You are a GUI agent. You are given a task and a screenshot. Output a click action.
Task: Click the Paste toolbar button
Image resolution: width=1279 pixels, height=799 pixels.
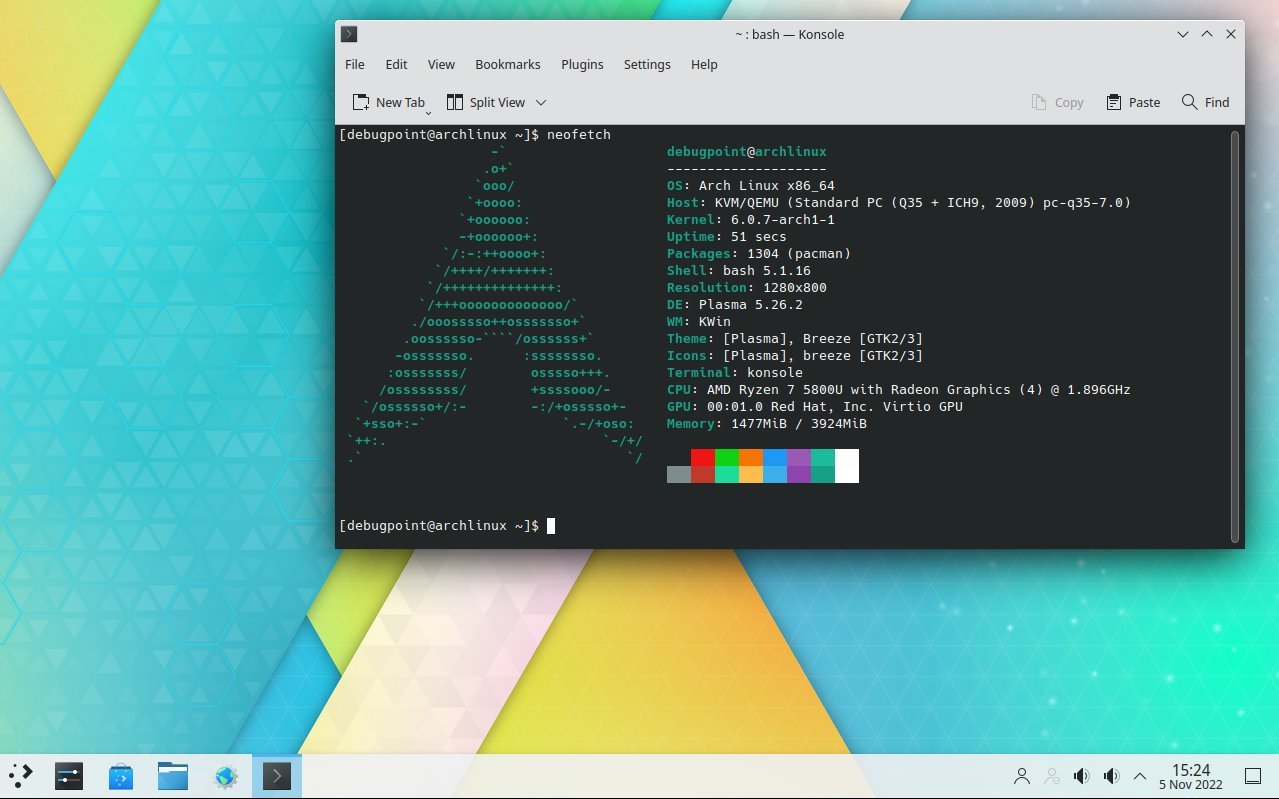pyautogui.click(x=1133, y=102)
